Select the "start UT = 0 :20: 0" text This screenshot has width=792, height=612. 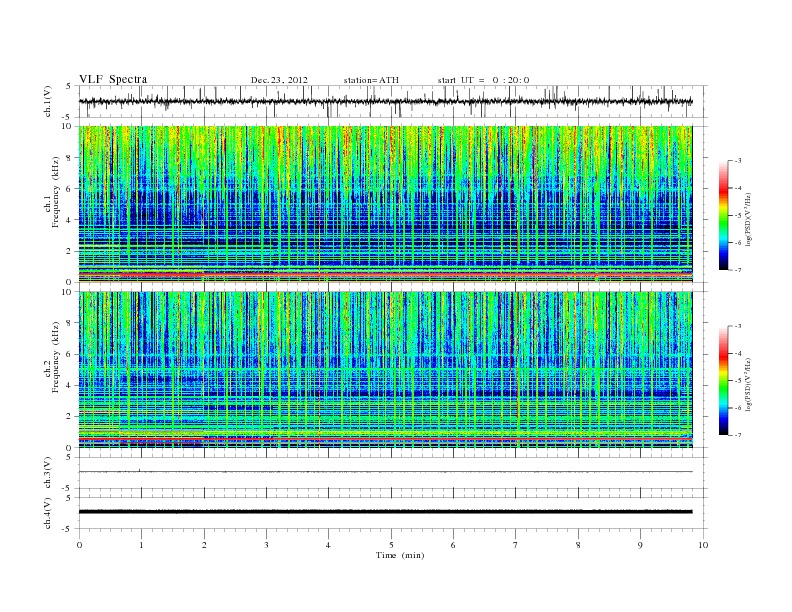click(x=483, y=80)
